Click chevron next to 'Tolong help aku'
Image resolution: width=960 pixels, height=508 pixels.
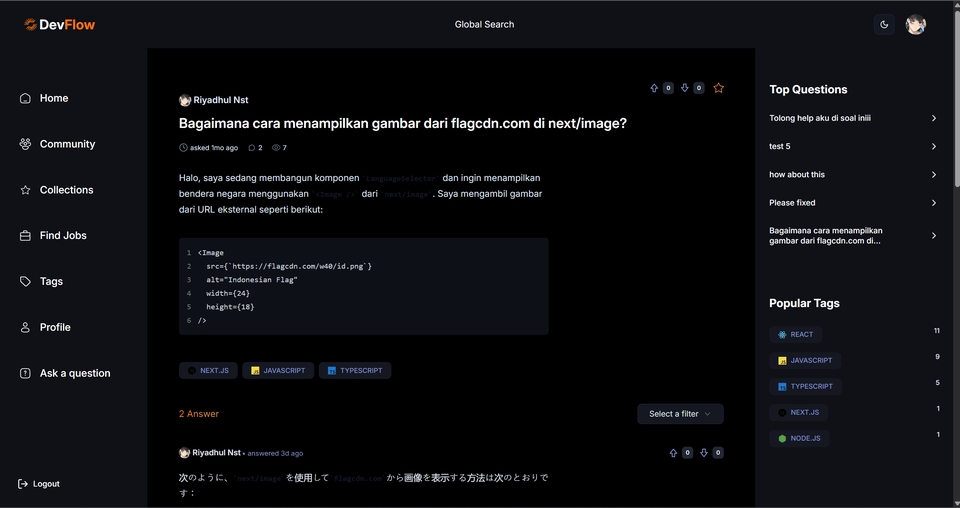(x=934, y=118)
